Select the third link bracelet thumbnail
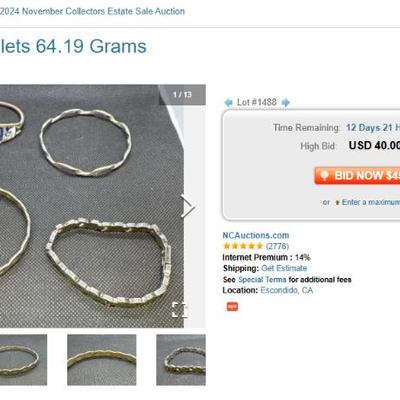Screen dimensions: 400x400 [x=181, y=360]
